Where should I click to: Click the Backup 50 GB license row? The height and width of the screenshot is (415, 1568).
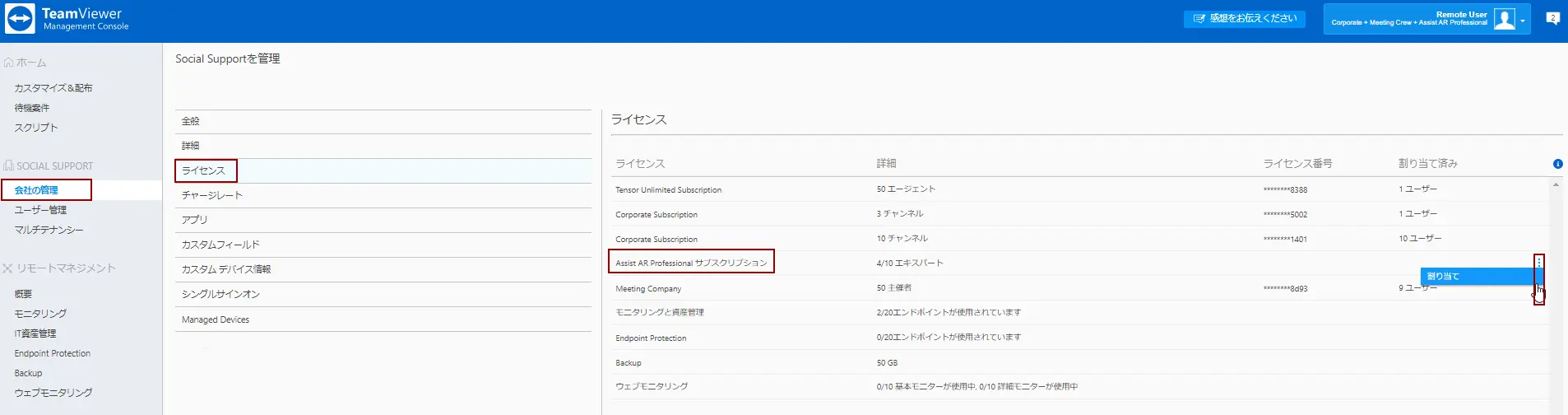1080,362
